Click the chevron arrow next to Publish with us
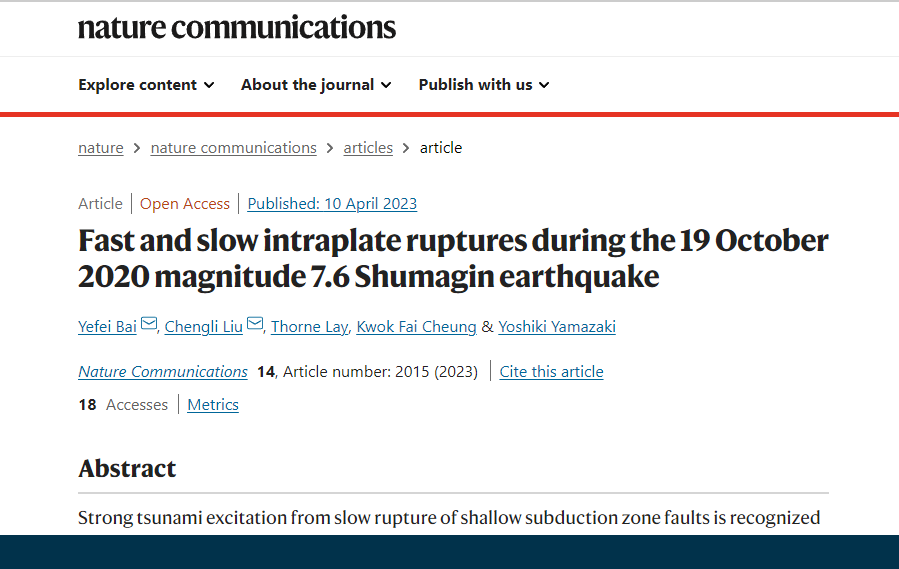899x569 pixels. [x=544, y=85]
